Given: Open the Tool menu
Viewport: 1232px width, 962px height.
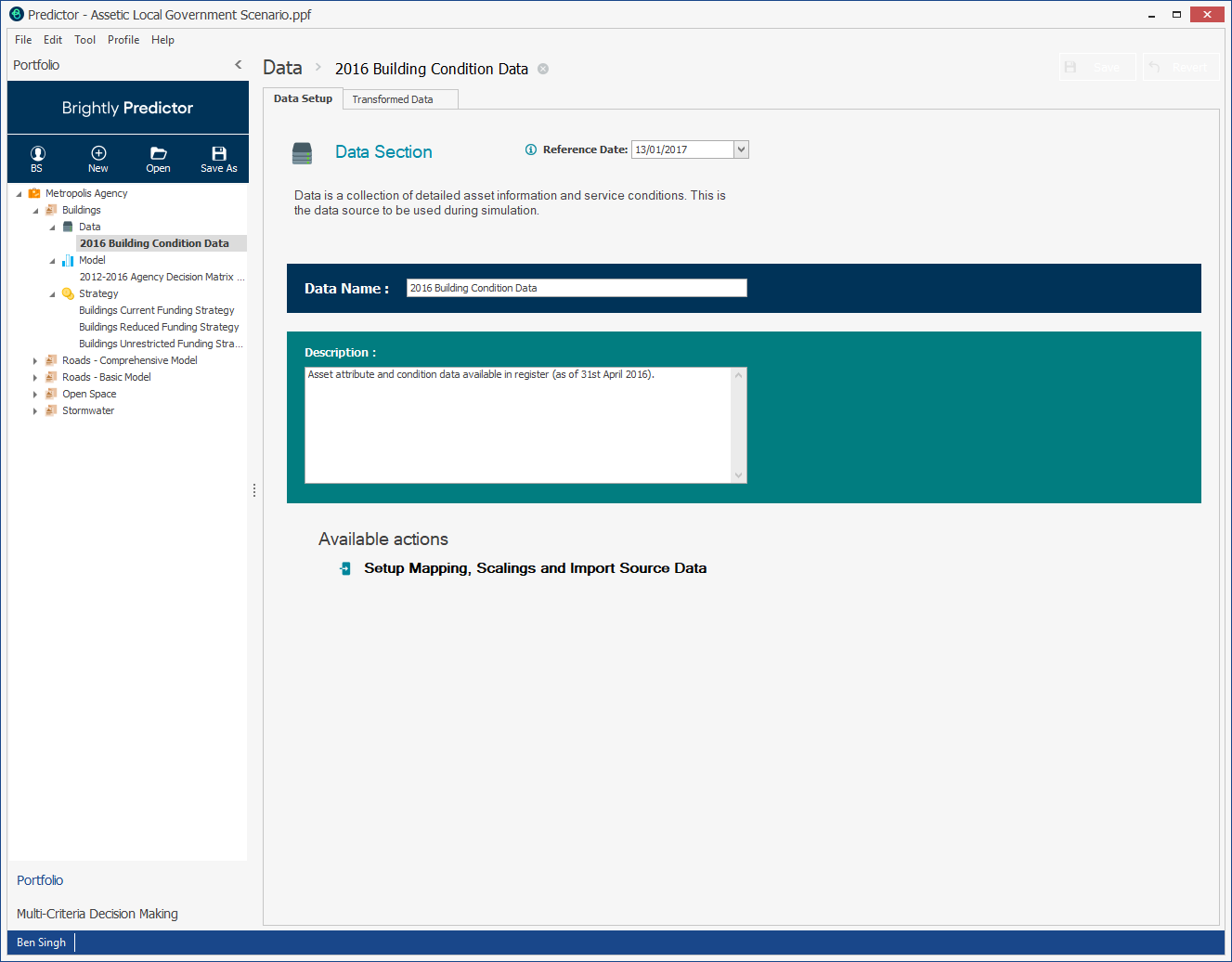Looking at the screenshot, I should pos(84,40).
